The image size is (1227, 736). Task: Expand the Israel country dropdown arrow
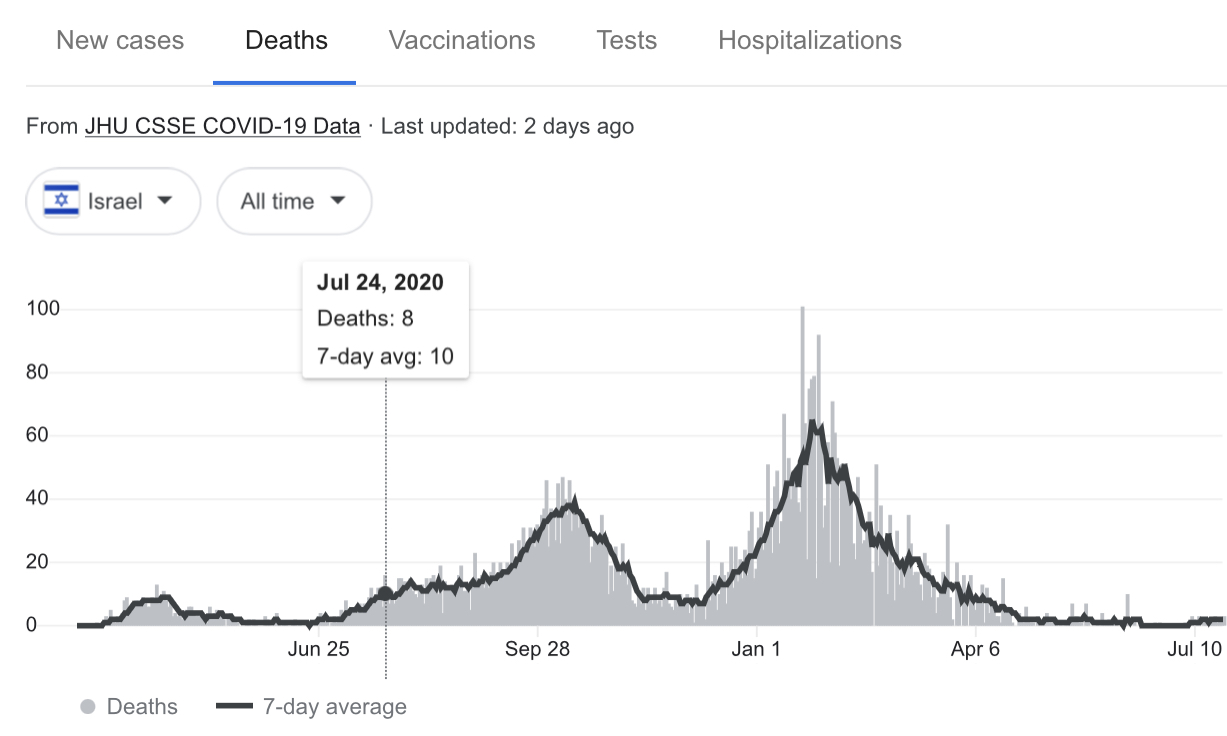click(x=165, y=201)
